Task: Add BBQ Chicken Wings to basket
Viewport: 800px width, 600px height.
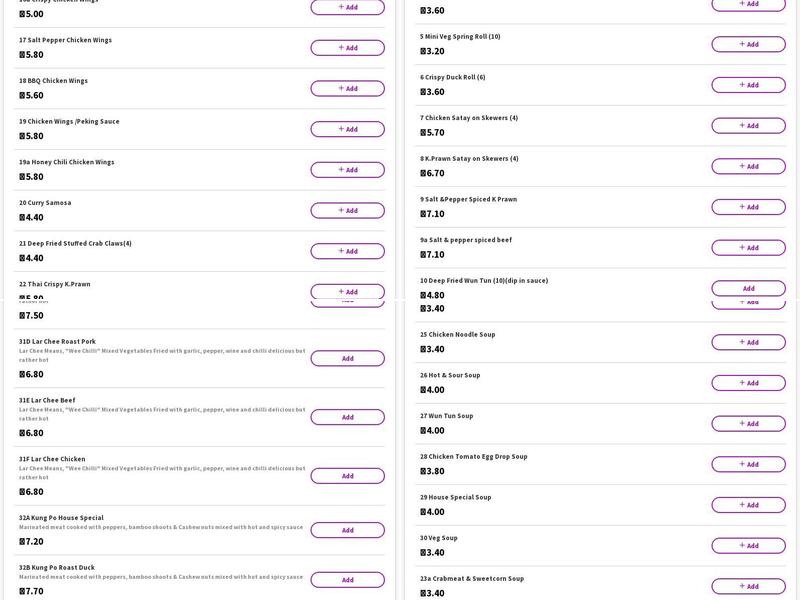Action: 347,88
